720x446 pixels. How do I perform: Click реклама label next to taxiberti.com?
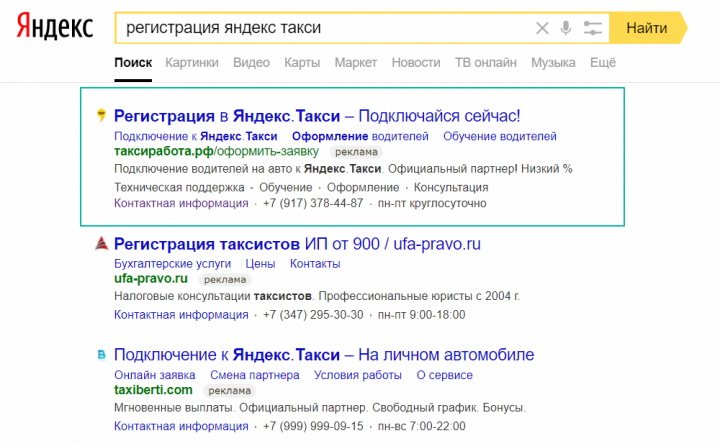pyautogui.click(x=230, y=390)
